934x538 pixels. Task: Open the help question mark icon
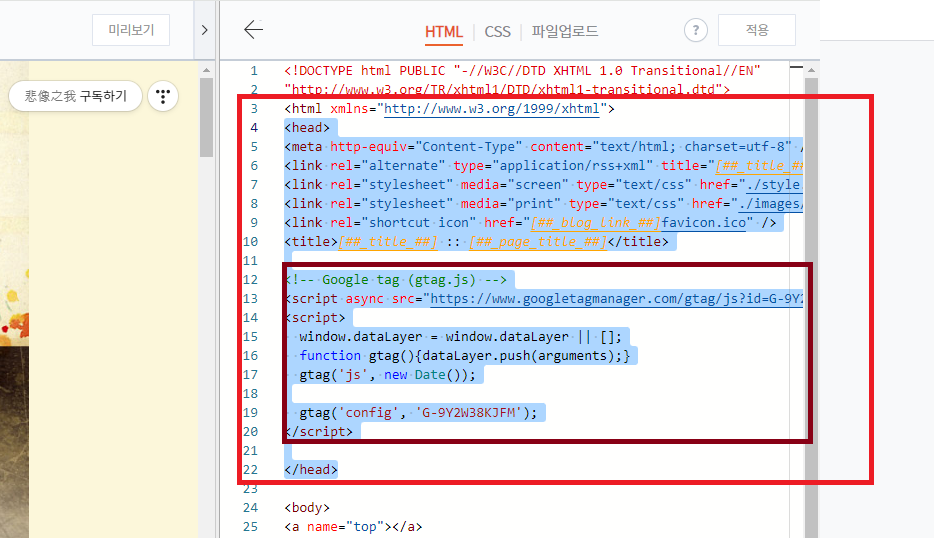695,30
